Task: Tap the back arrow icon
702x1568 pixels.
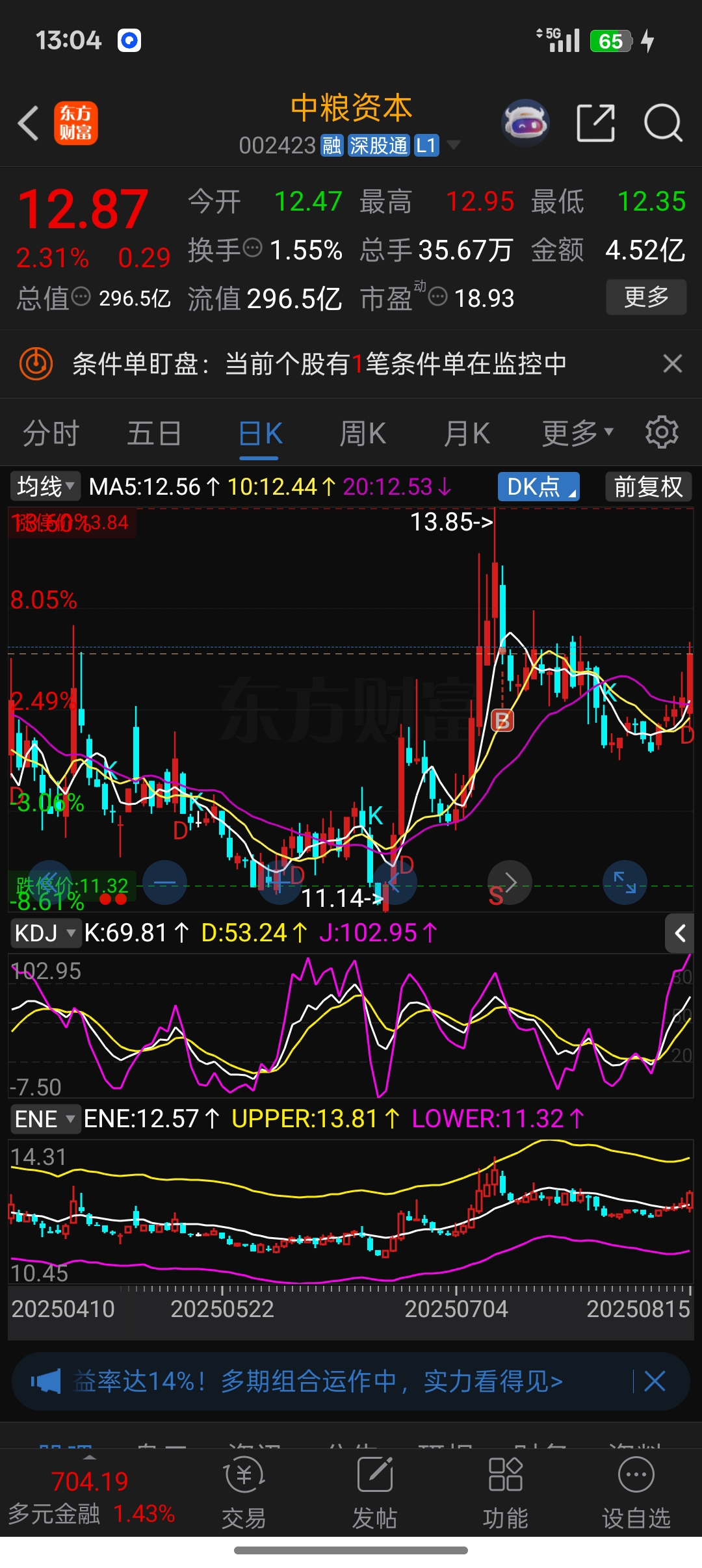Action: (x=29, y=123)
